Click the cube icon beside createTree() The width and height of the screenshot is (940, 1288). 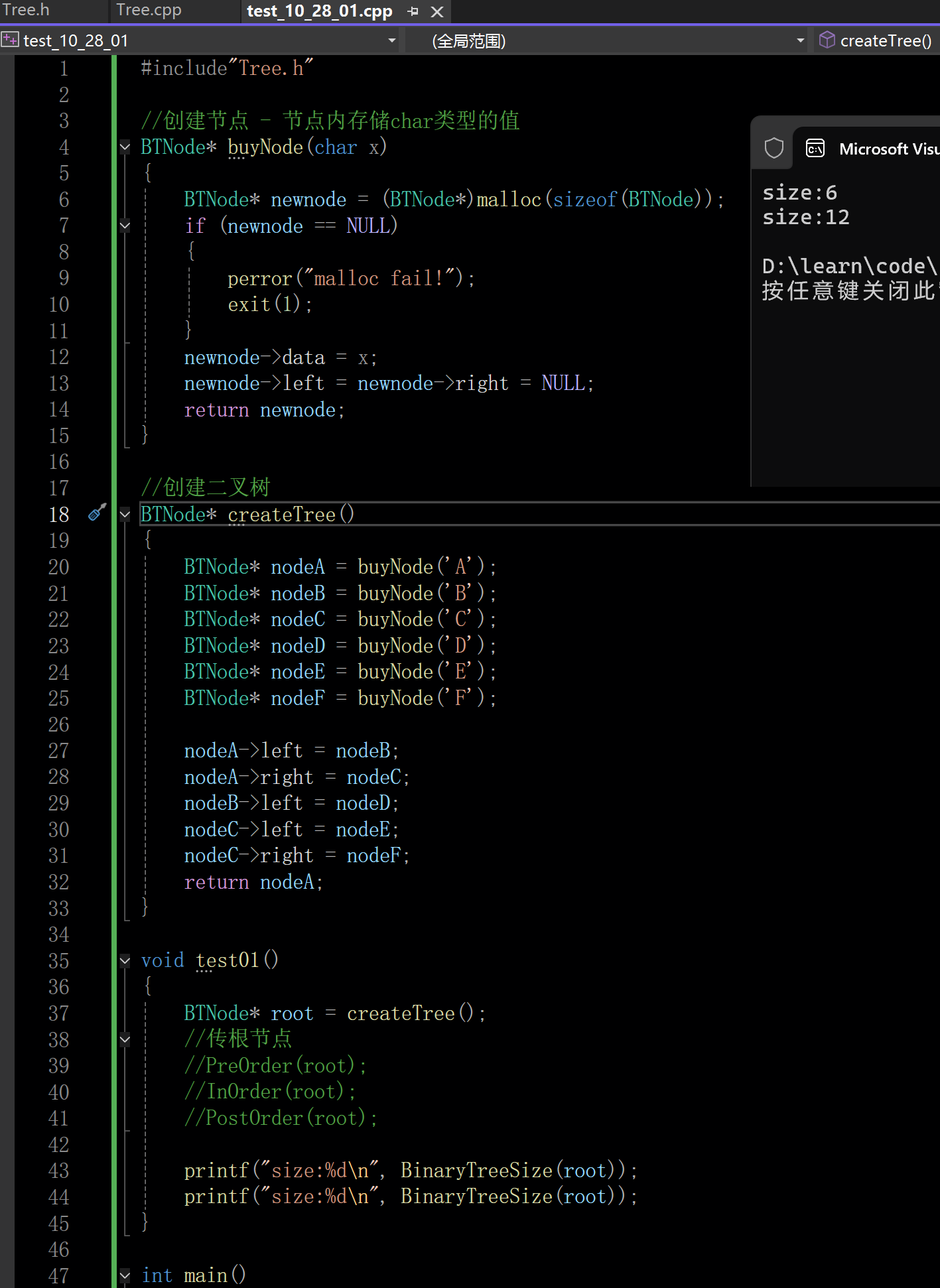pos(827,40)
